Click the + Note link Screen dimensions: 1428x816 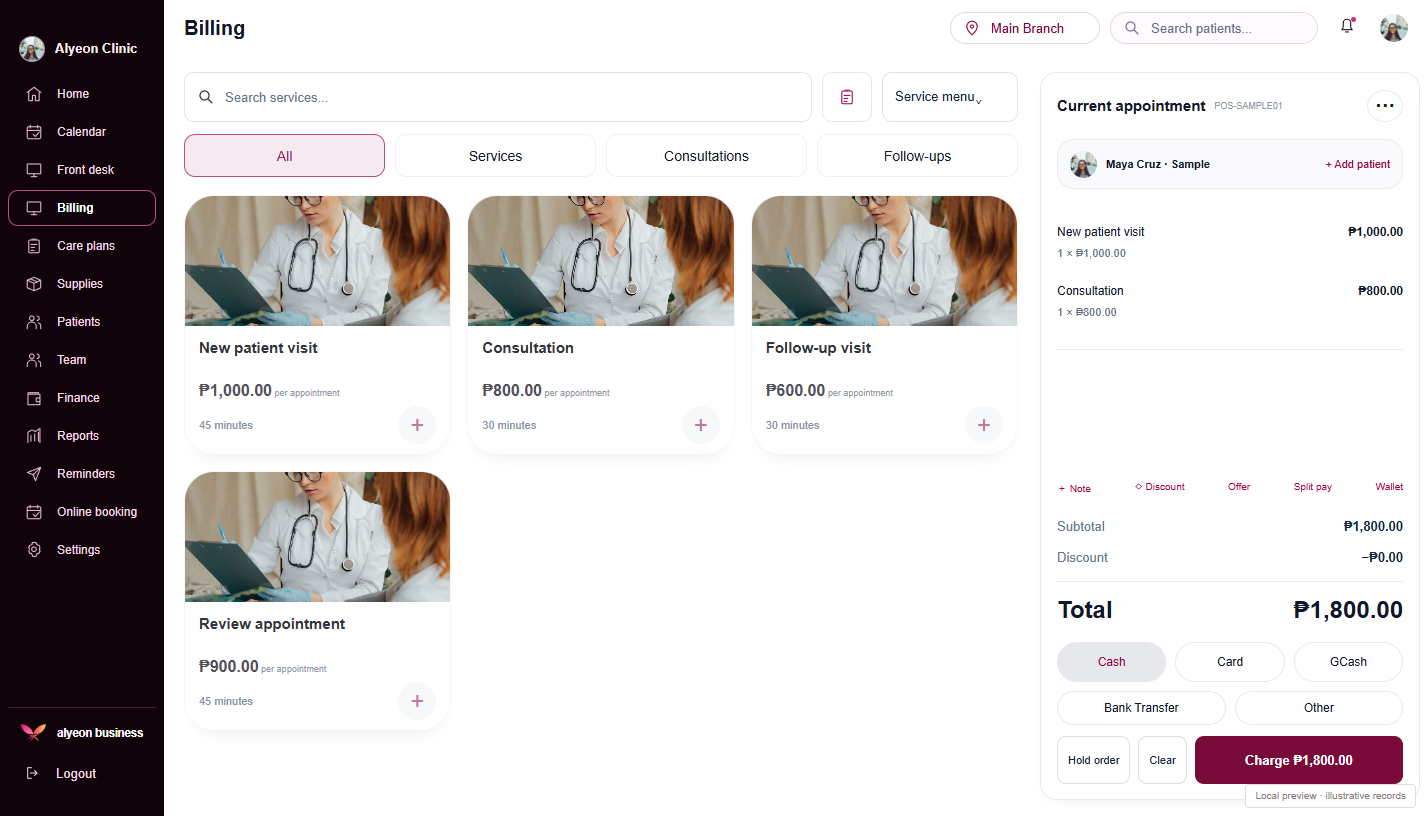coord(1075,488)
